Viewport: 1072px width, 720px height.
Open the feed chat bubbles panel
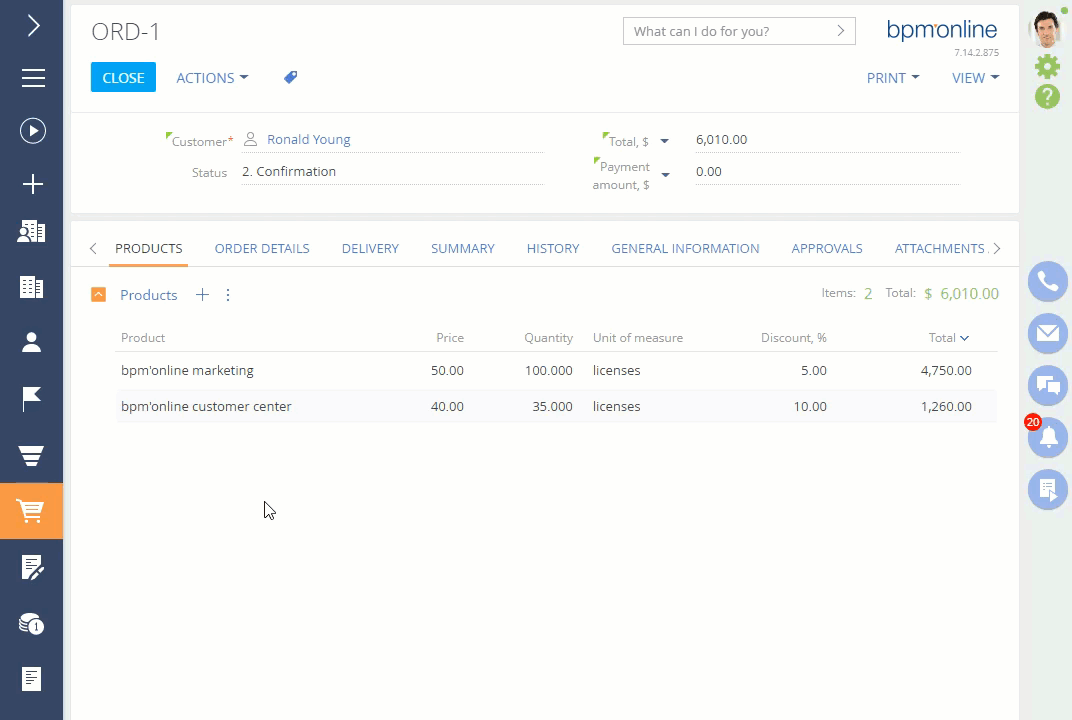1048,386
